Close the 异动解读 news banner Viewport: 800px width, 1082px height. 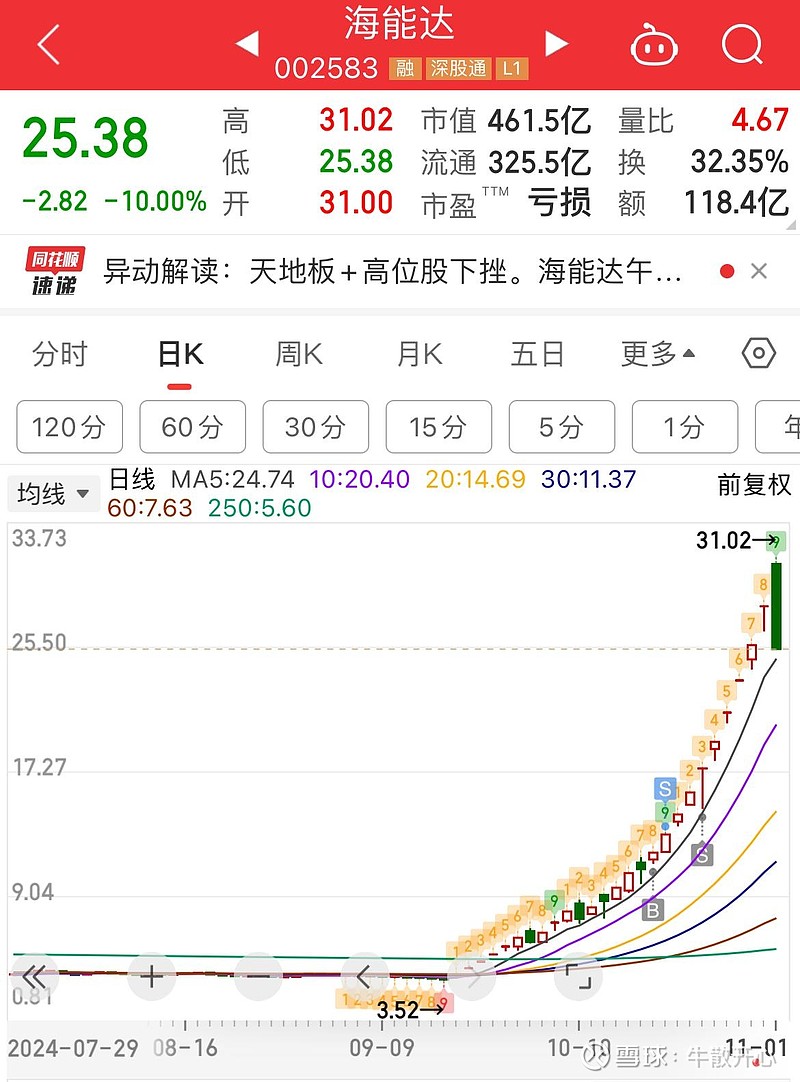coord(759,271)
